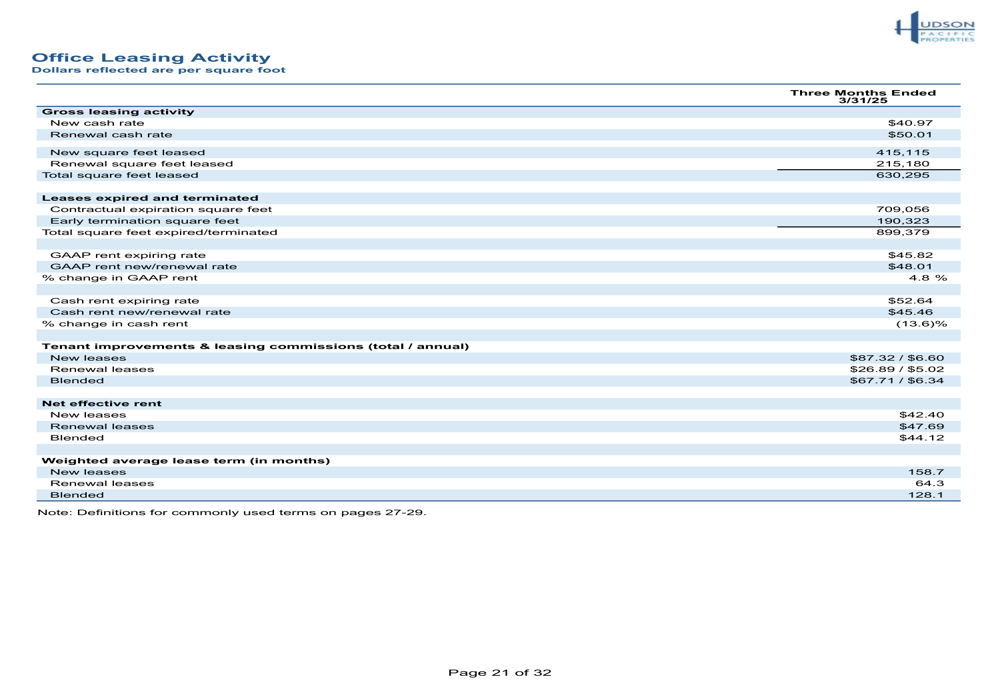Select the lease term value 158.7

point(926,473)
